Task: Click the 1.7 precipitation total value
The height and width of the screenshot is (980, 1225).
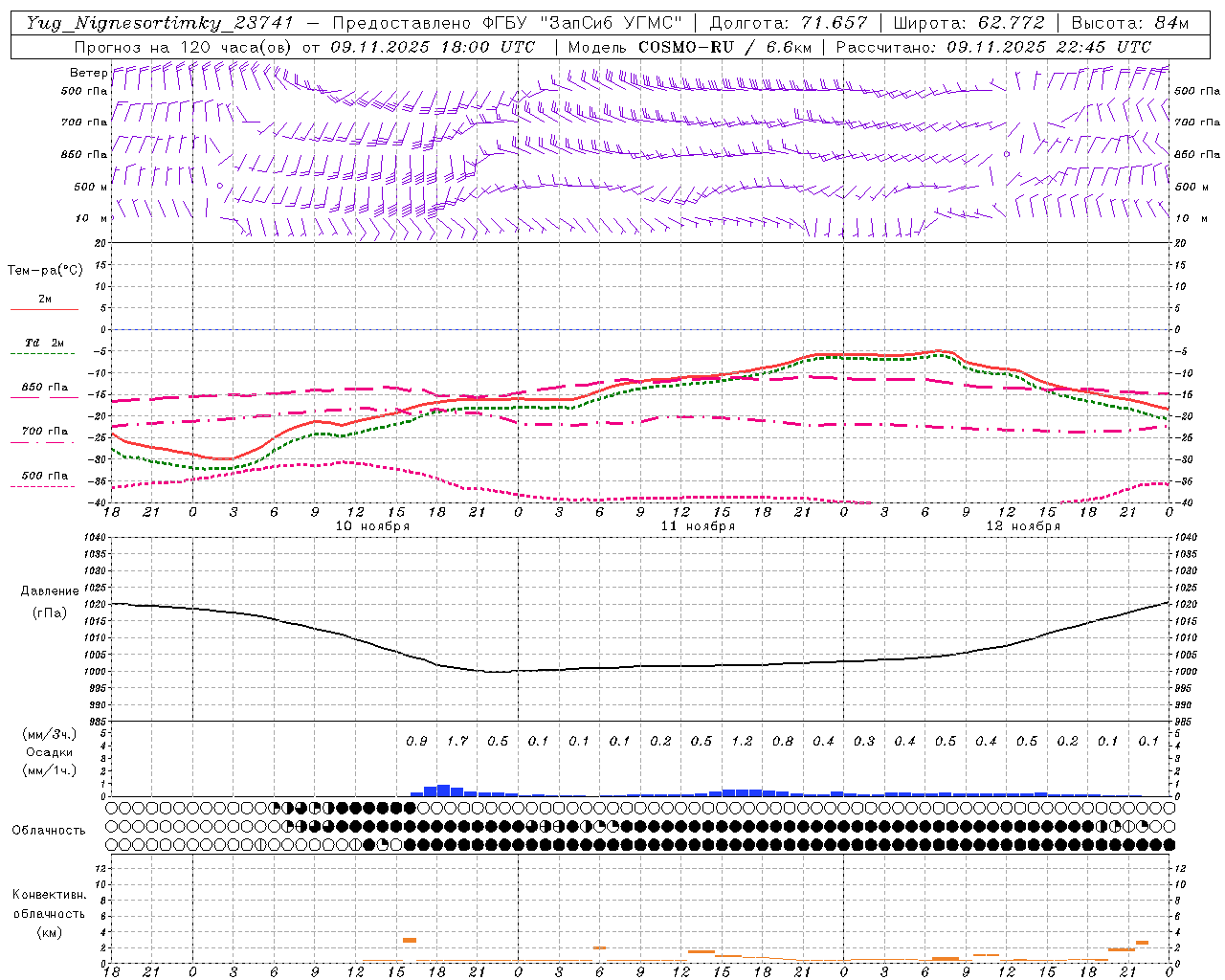Action: [x=457, y=742]
